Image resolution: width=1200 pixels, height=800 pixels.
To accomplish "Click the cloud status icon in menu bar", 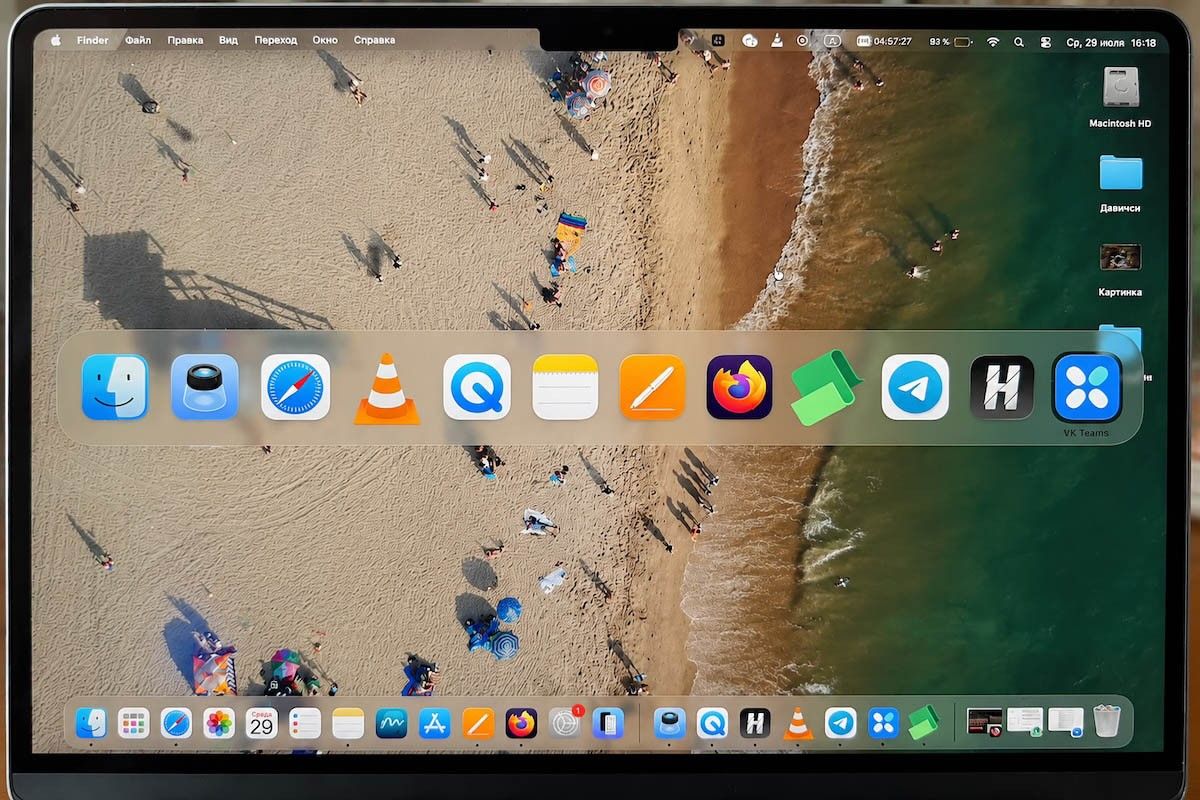I will (750, 41).
